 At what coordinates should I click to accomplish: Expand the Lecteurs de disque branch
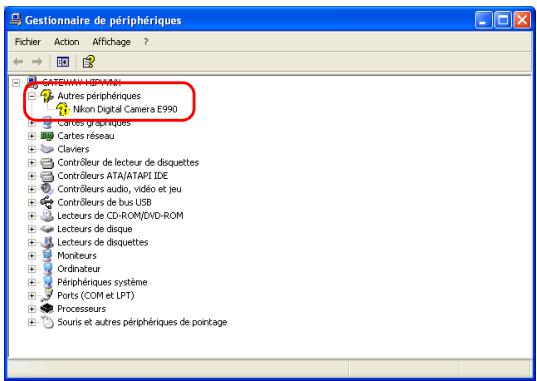[x=32, y=229]
